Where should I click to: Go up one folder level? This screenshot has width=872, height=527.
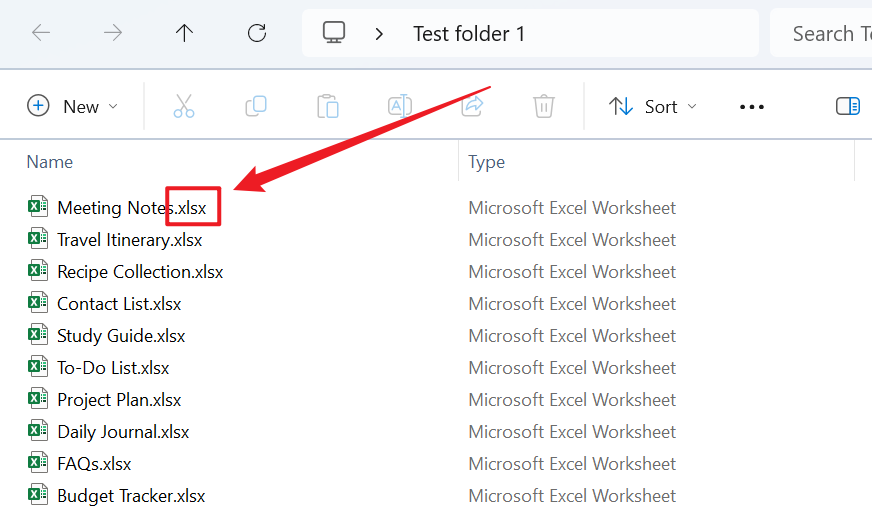pos(184,33)
